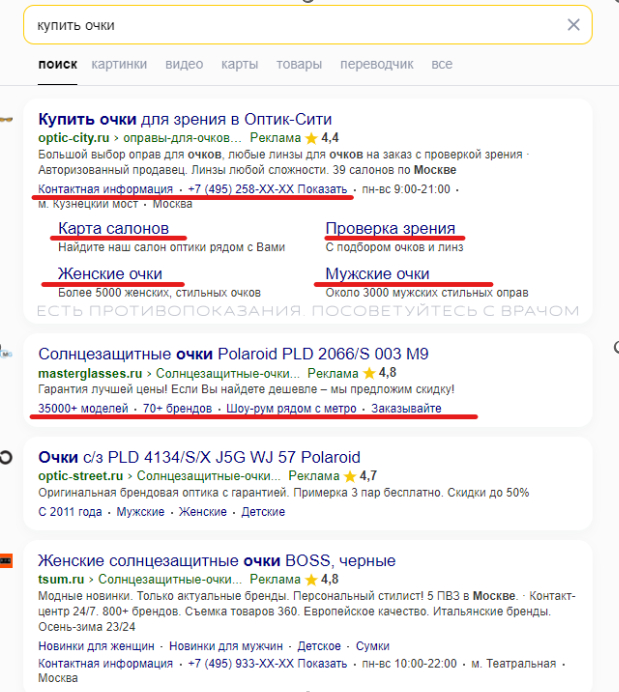The image size is (619, 692).
Task: Click the '70+ брендов' quick link
Action: coord(177,409)
